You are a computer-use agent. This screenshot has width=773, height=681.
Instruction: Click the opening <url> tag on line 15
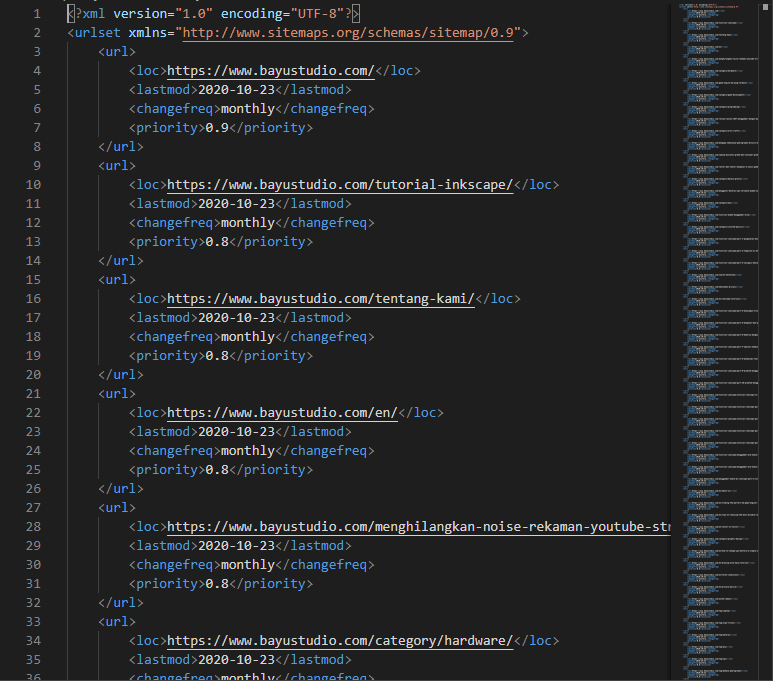pyautogui.click(x=117, y=280)
